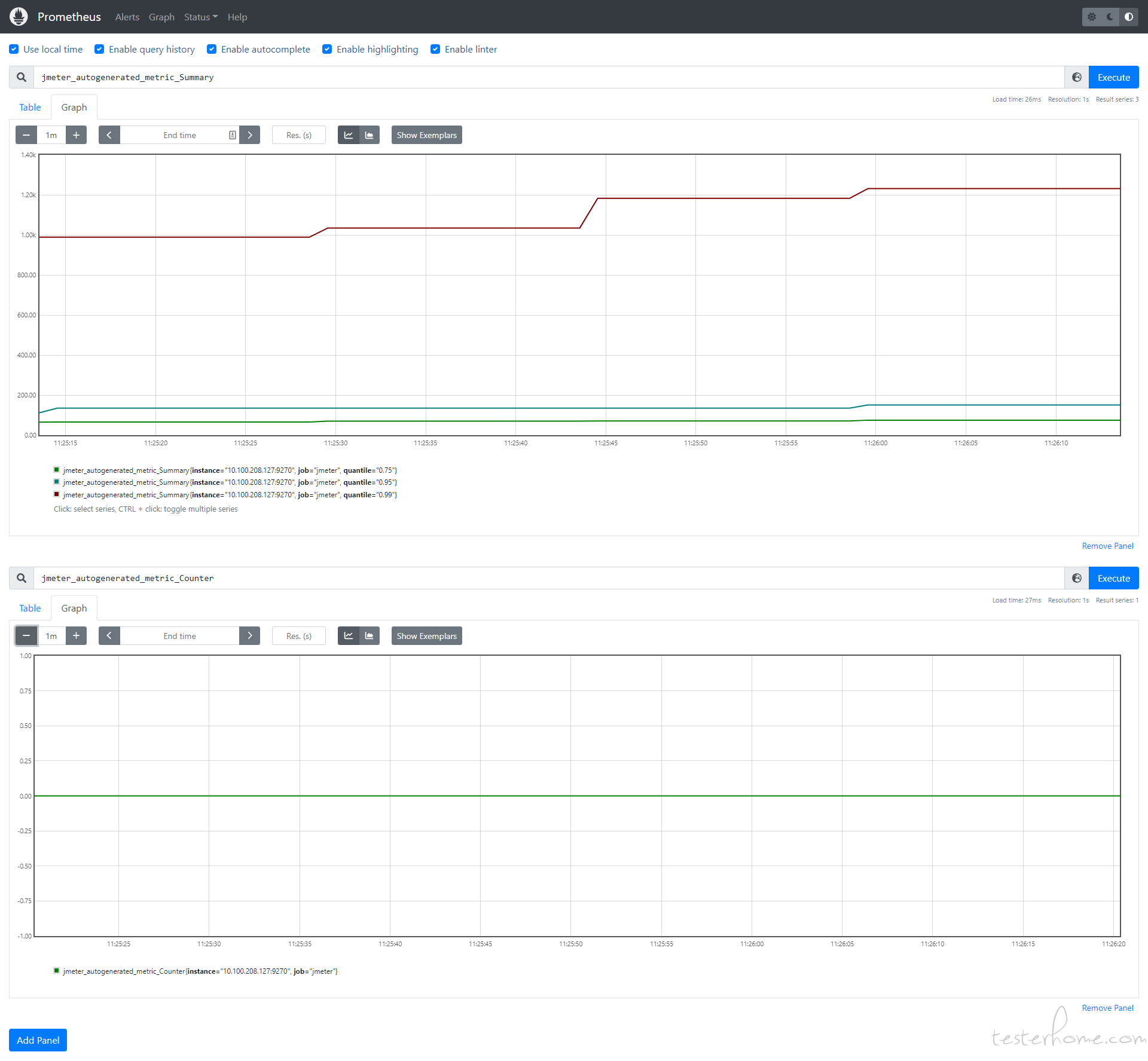
Task: Open the Status dropdown menu
Action: (x=201, y=17)
